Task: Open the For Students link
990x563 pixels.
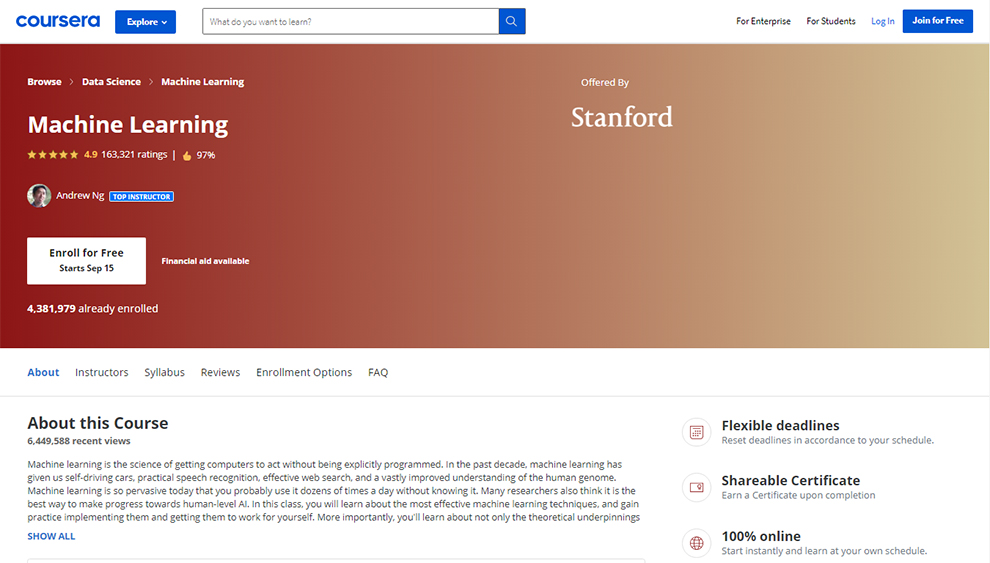Action: point(830,21)
